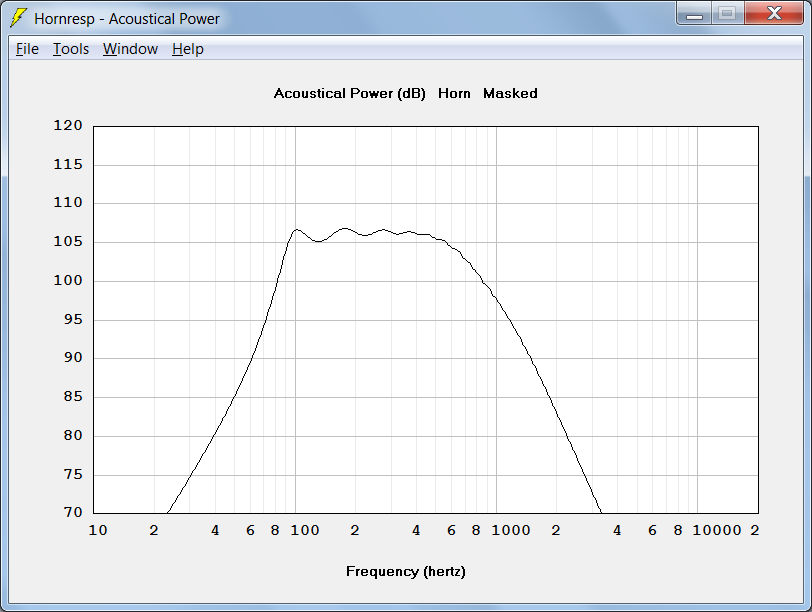This screenshot has width=812, height=612.
Task: Click the 120 dB y-axis label
Action: click(68, 125)
